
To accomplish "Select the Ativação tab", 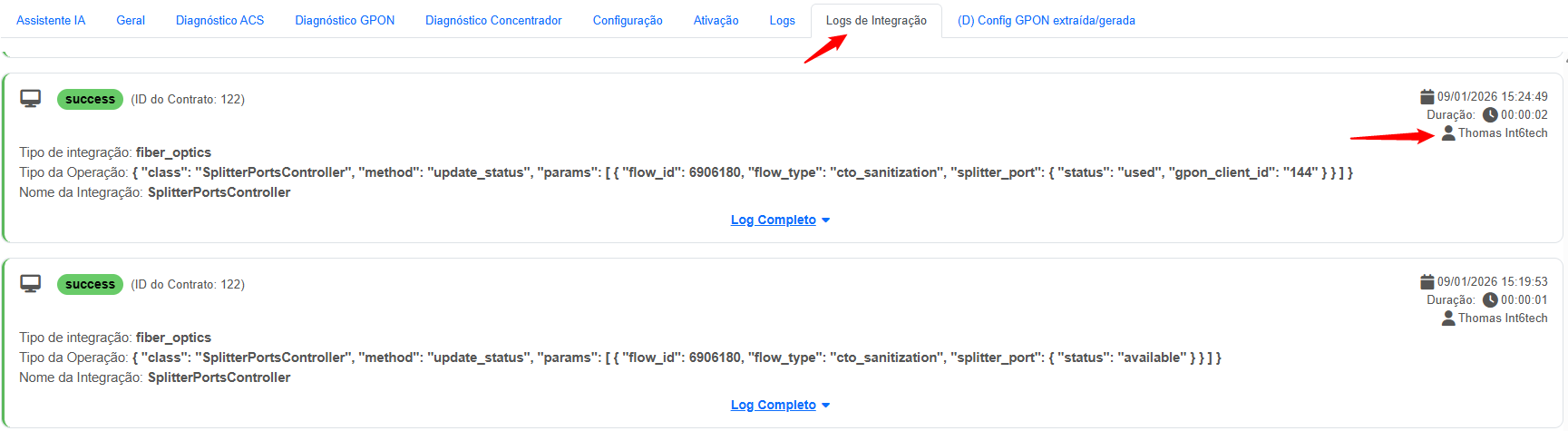I will click(x=716, y=20).
